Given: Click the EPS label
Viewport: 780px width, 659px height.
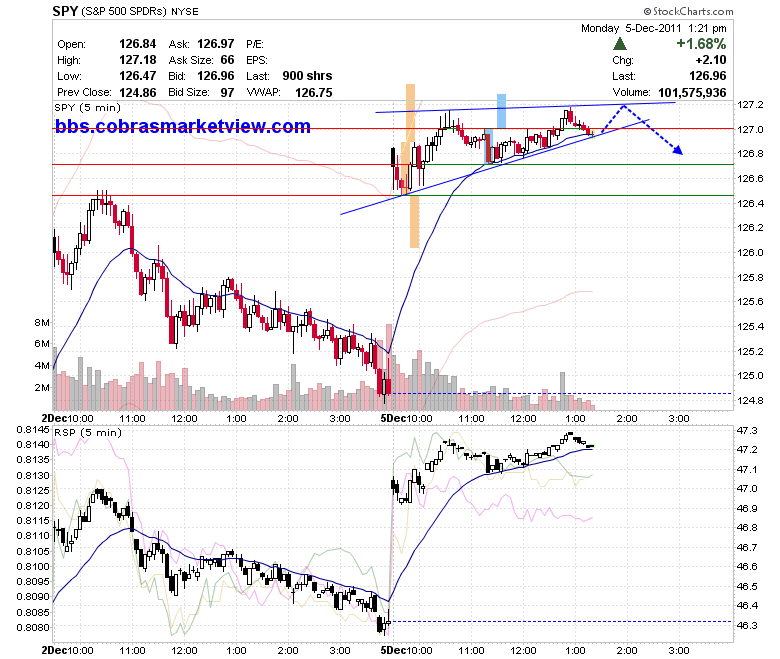Looking at the screenshot, I should [x=257, y=60].
